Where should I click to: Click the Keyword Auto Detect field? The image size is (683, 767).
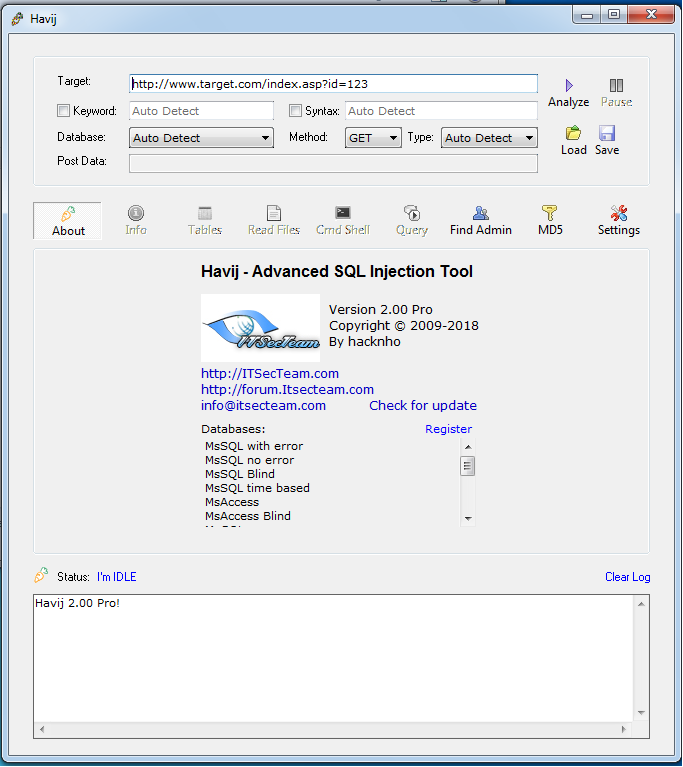click(201, 111)
